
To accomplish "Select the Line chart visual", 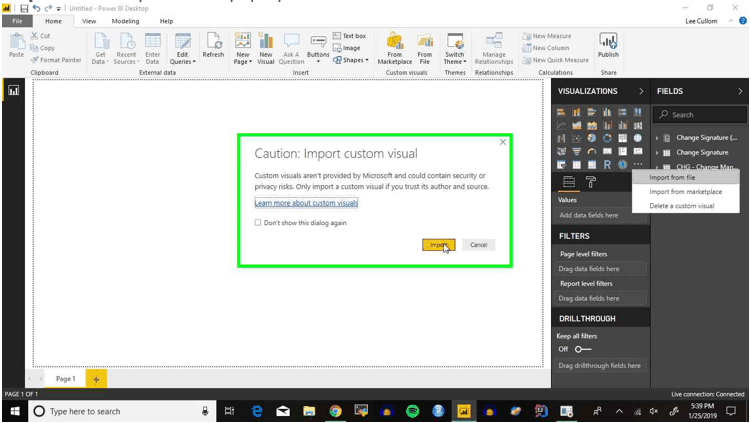I will click(561, 126).
